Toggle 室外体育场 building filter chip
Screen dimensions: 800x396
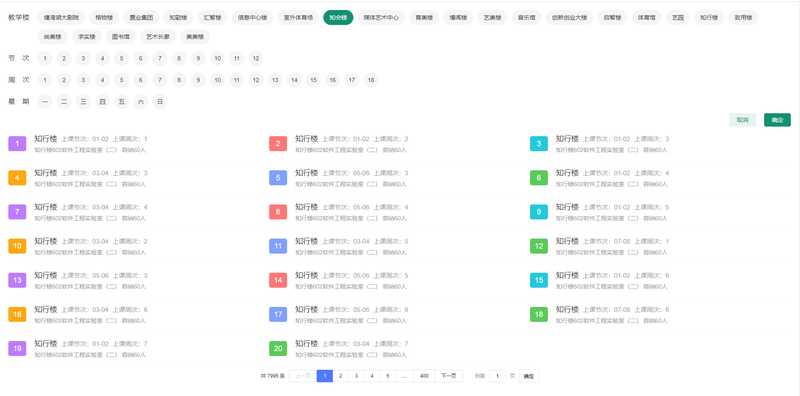point(298,18)
